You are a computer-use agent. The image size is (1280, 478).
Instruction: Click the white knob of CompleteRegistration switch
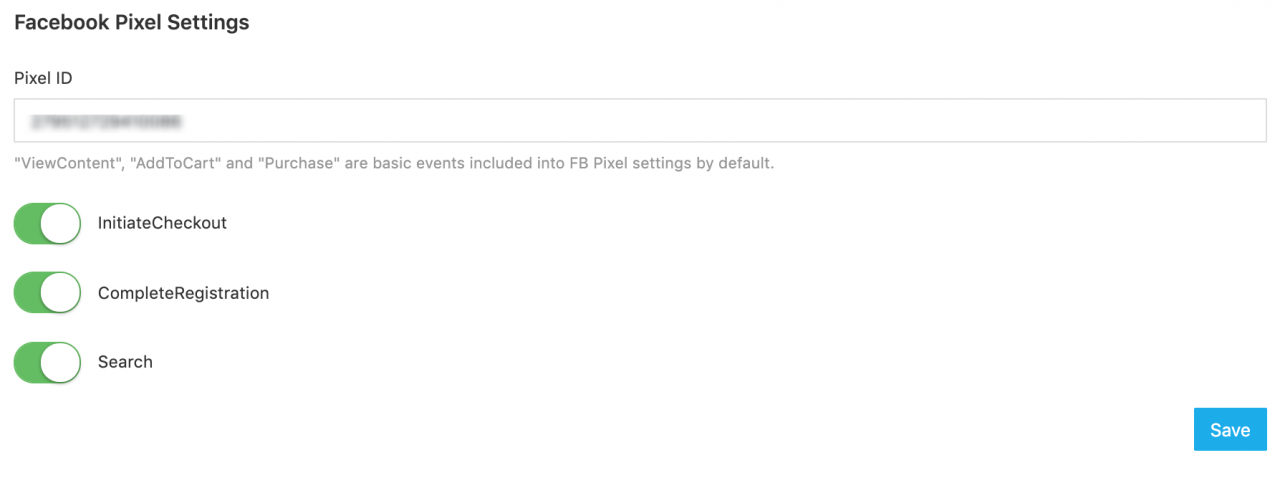(x=61, y=293)
